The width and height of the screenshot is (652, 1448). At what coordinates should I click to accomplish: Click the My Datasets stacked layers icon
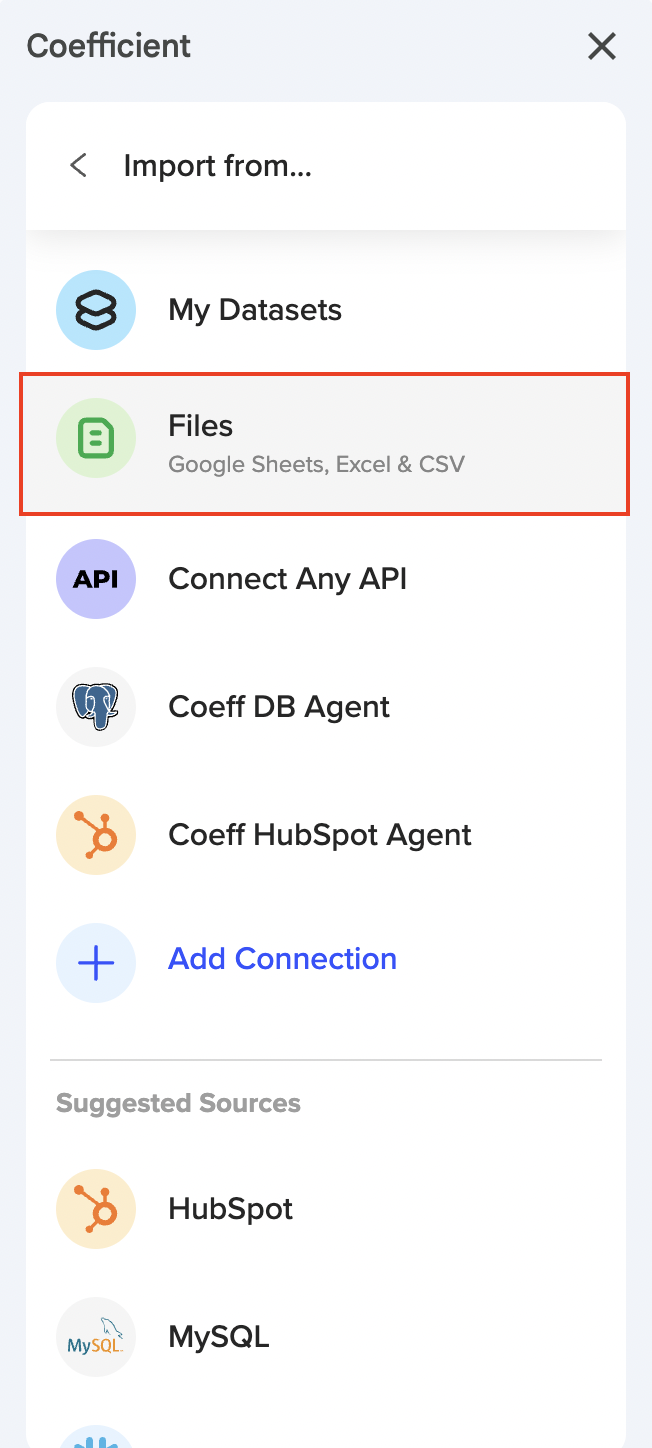coord(96,310)
